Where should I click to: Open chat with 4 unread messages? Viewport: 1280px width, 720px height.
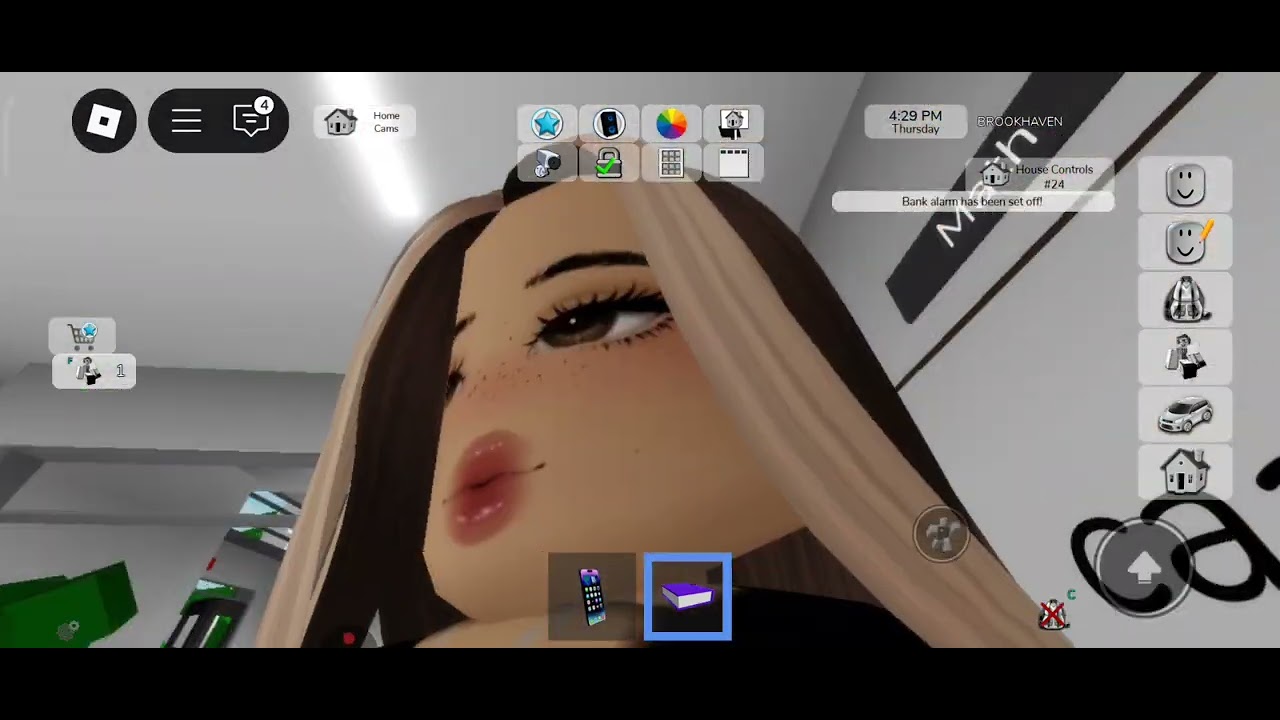pyautogui.click(x=252, y=119)
